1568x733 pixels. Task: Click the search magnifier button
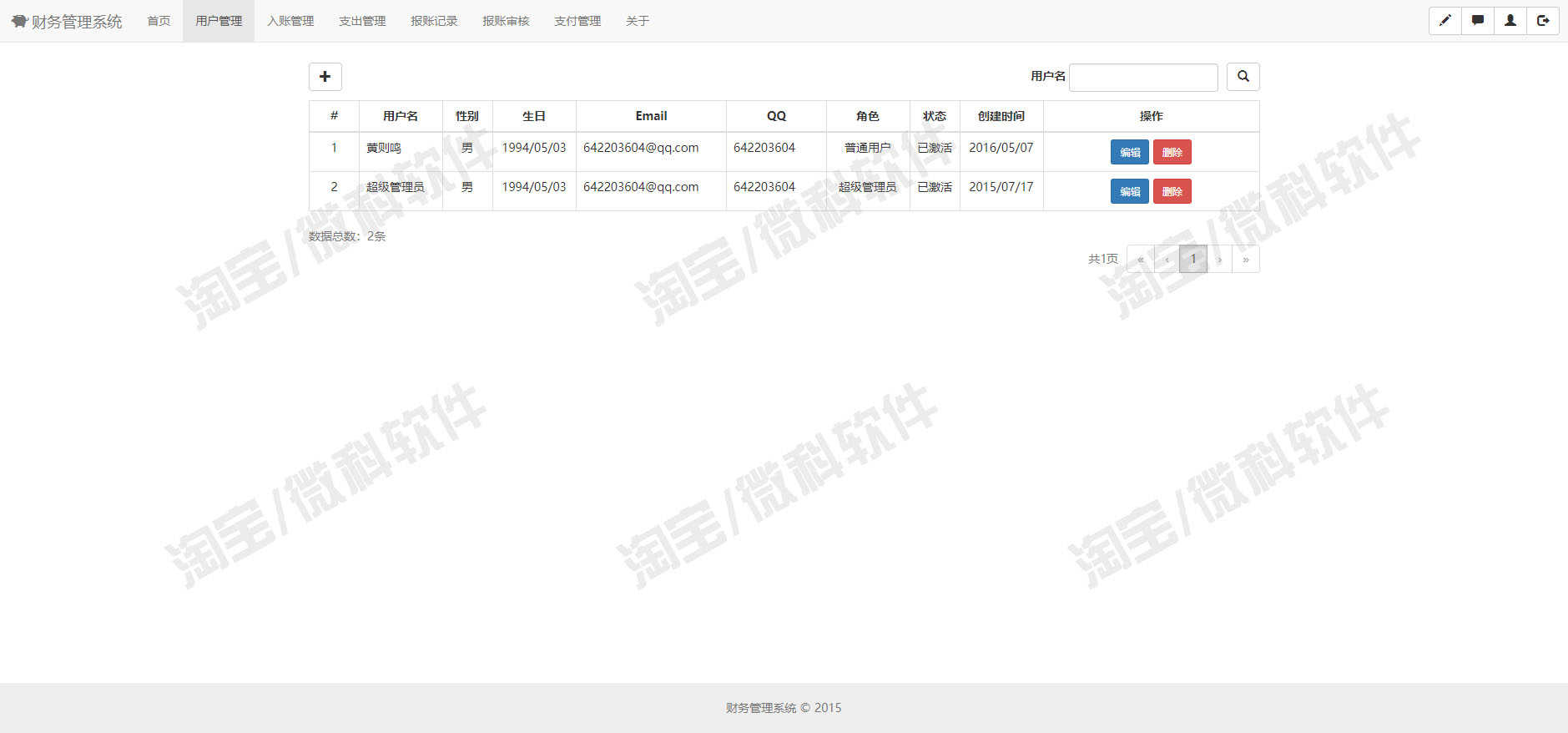tap(1243, 77)
